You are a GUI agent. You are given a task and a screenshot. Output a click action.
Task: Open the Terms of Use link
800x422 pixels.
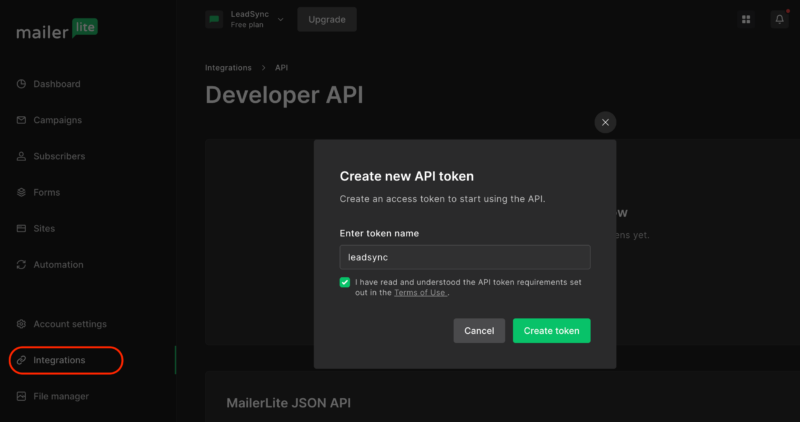(419, 293)
